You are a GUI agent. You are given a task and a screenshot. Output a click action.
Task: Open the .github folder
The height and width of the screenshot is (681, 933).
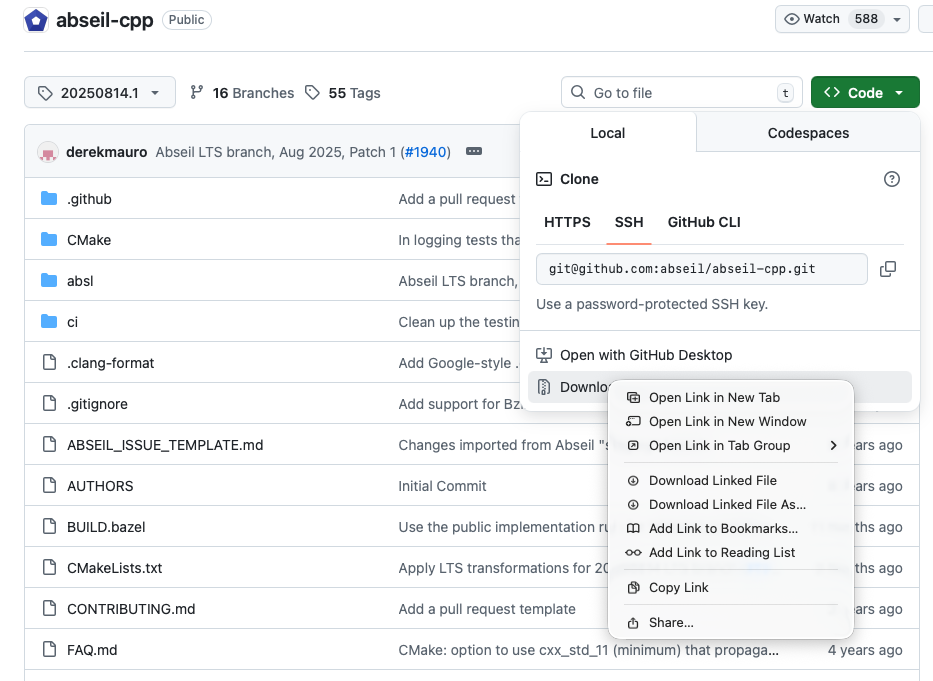point(89,199)
